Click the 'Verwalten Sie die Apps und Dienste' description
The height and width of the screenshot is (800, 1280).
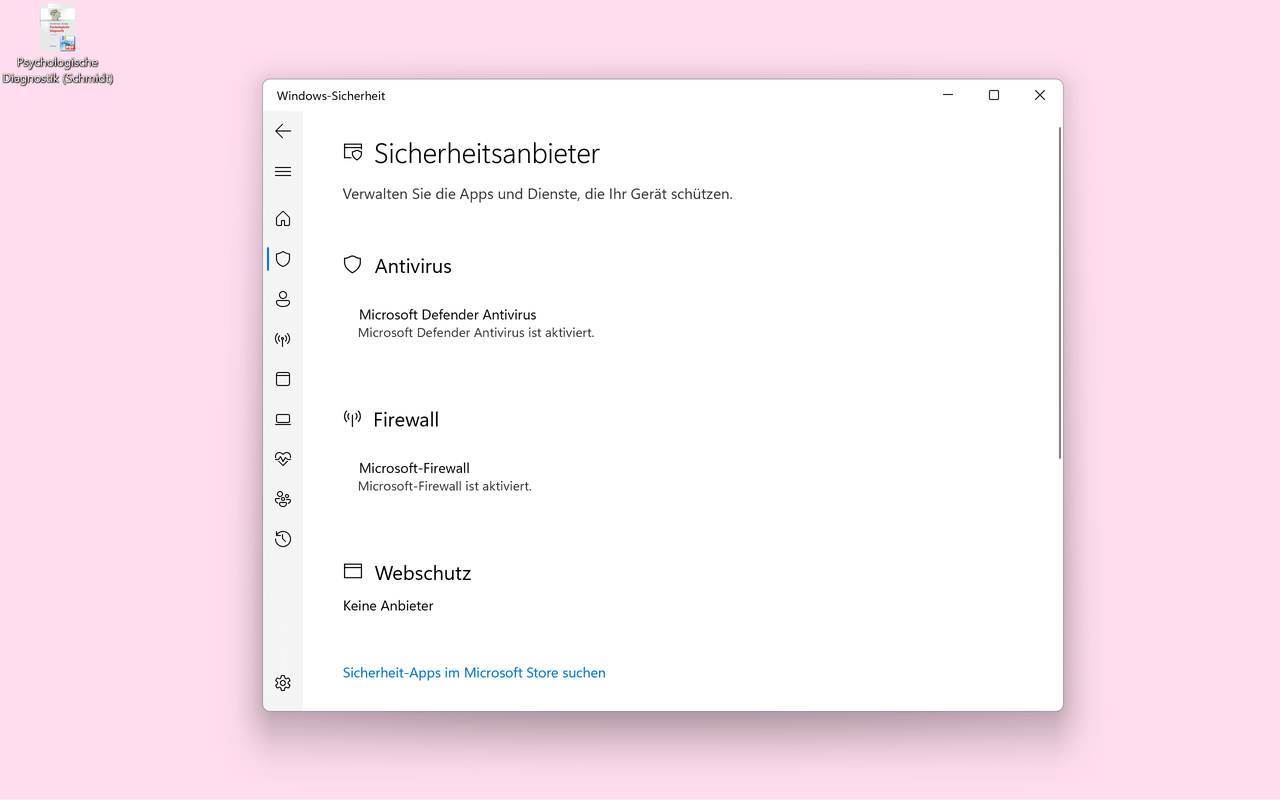pyautogui.click(x=538, y=194)
